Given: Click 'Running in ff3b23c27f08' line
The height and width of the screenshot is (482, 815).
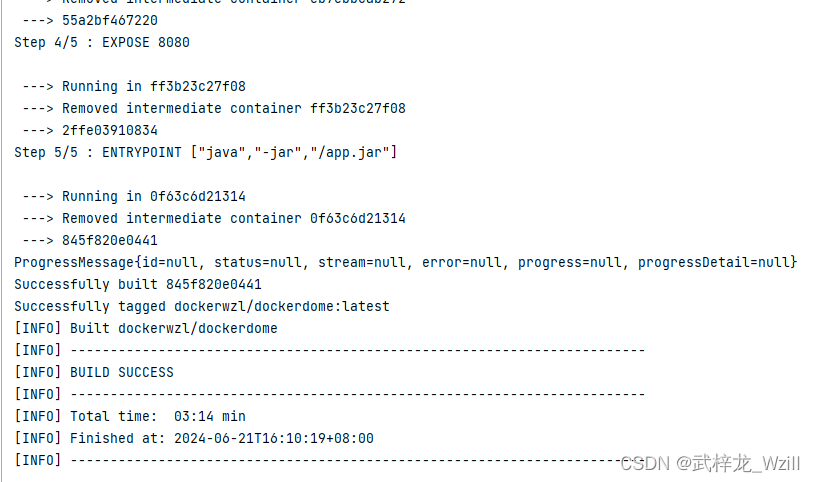Looking at the screenshot, I should [x=134, y=86].
